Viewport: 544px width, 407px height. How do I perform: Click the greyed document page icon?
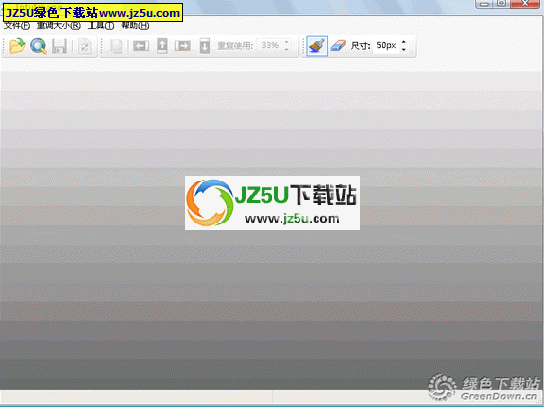point(116,46)
